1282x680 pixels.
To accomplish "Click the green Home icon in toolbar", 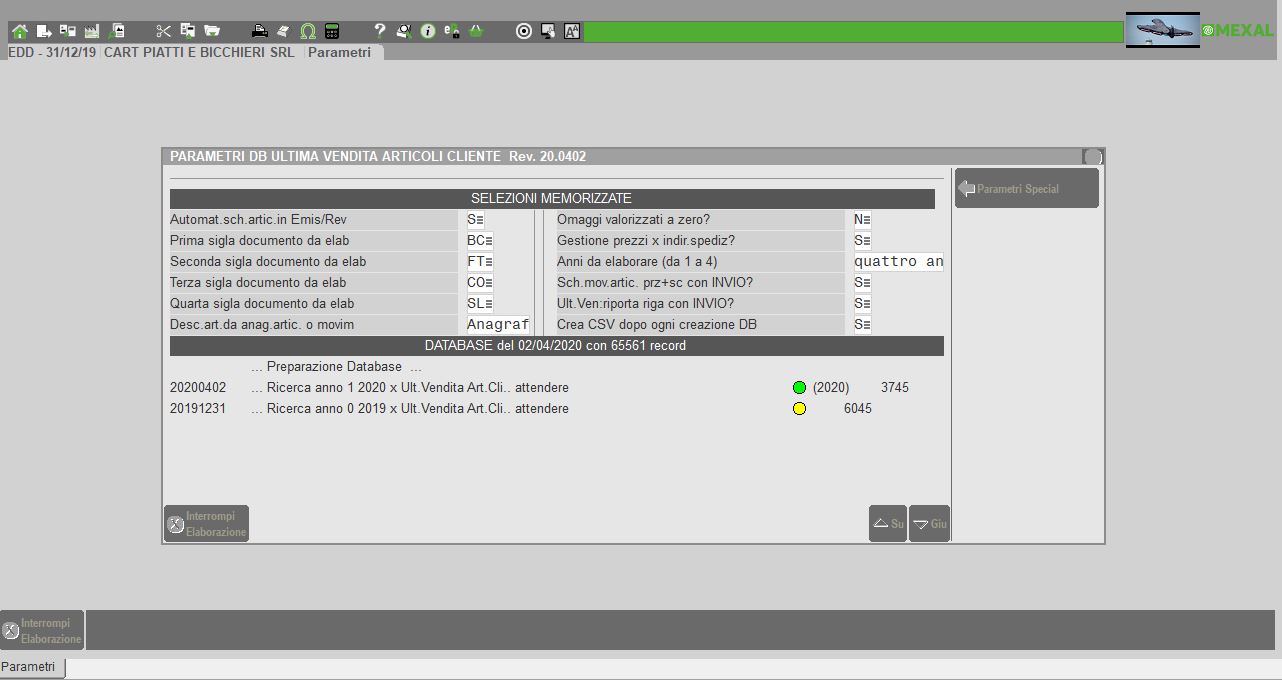I will [x=20, y=31].
